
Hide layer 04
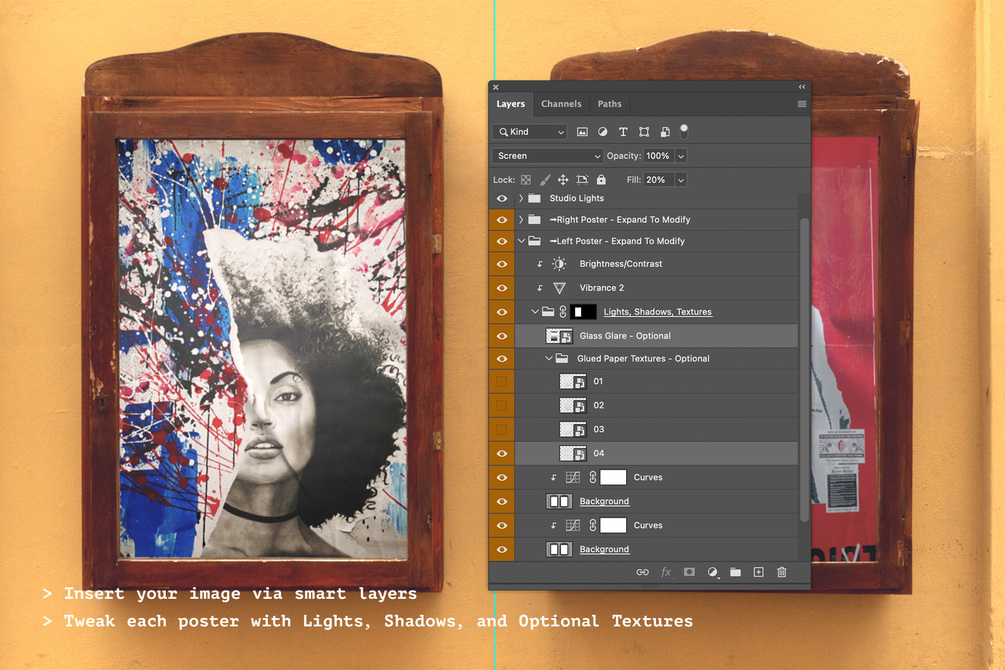502,453
